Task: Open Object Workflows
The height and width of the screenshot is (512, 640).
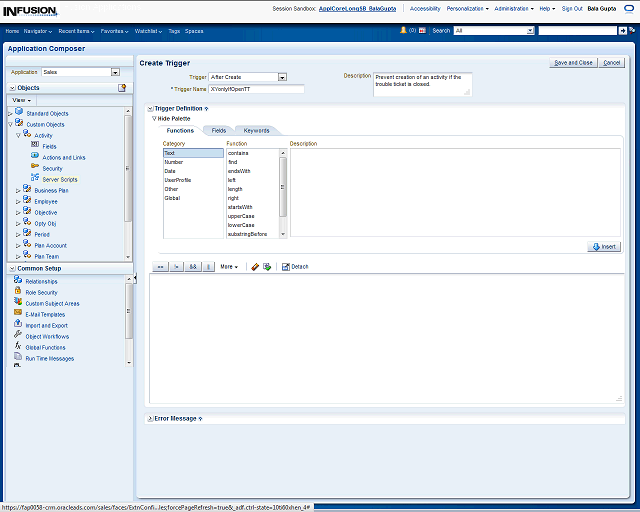Action: tap(47, 336)
